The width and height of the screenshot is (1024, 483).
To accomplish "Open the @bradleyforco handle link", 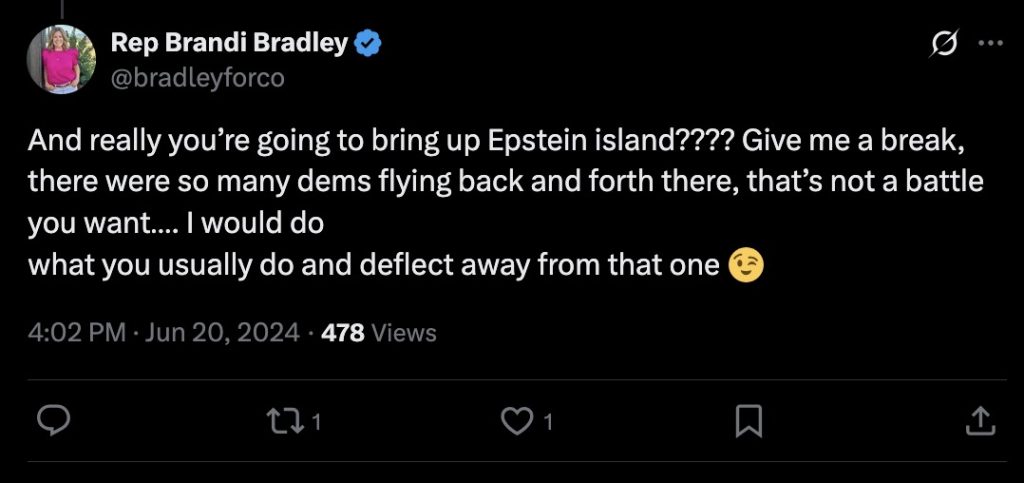I will 197,77.
